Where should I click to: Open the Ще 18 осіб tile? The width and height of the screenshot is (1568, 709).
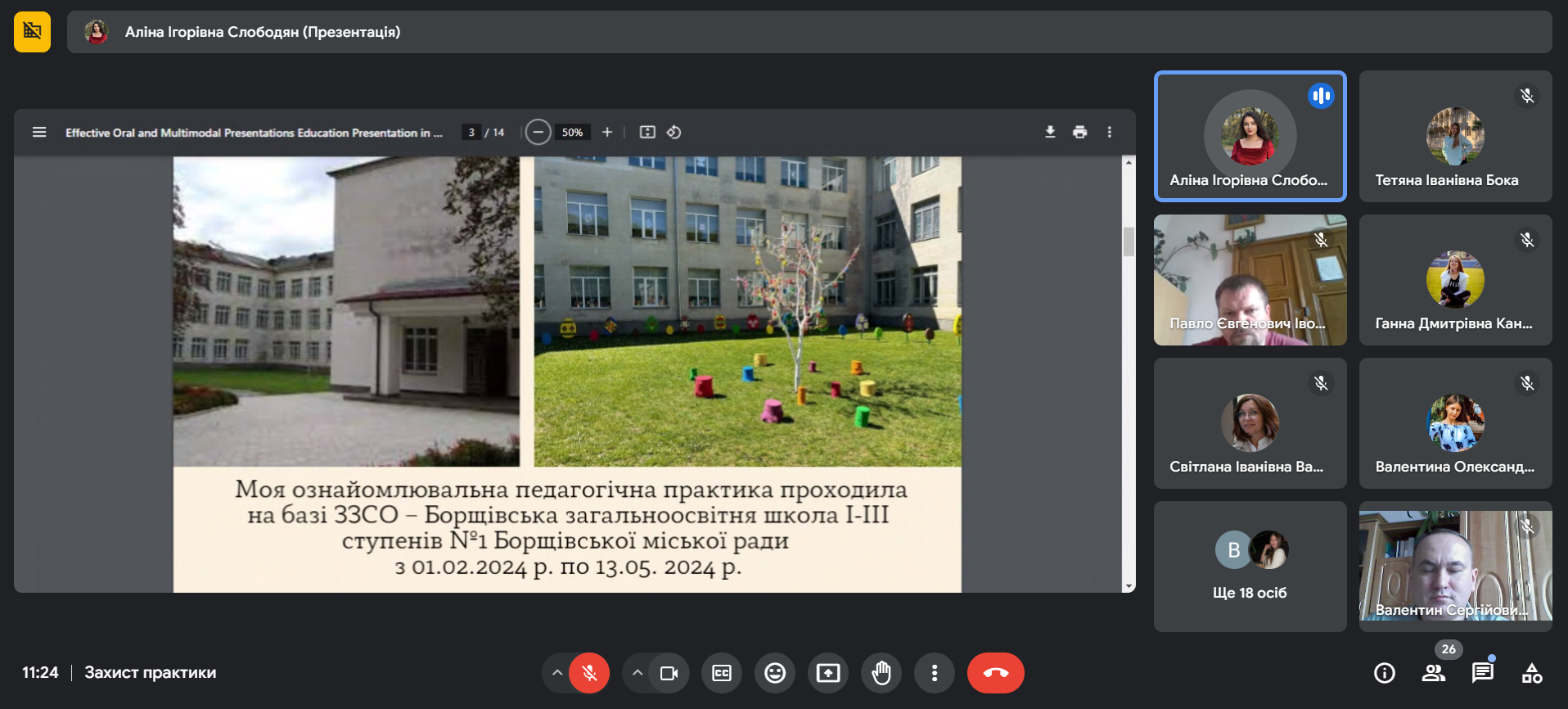1250,567
